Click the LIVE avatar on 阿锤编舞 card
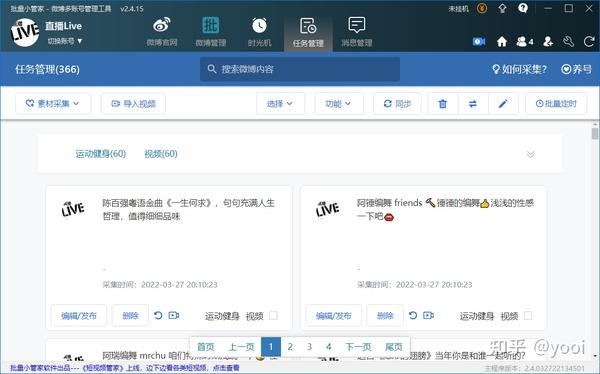Screen dimensions: 600x374 tap(328, 209)
